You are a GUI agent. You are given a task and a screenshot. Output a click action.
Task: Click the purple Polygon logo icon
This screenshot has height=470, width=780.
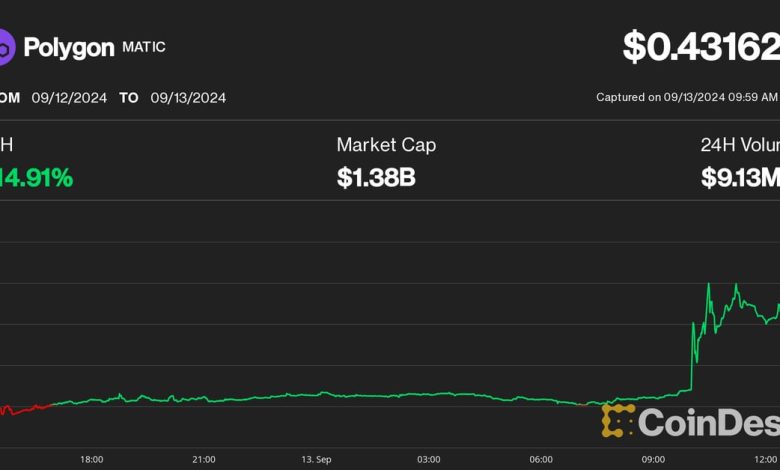tap(6, 47)
